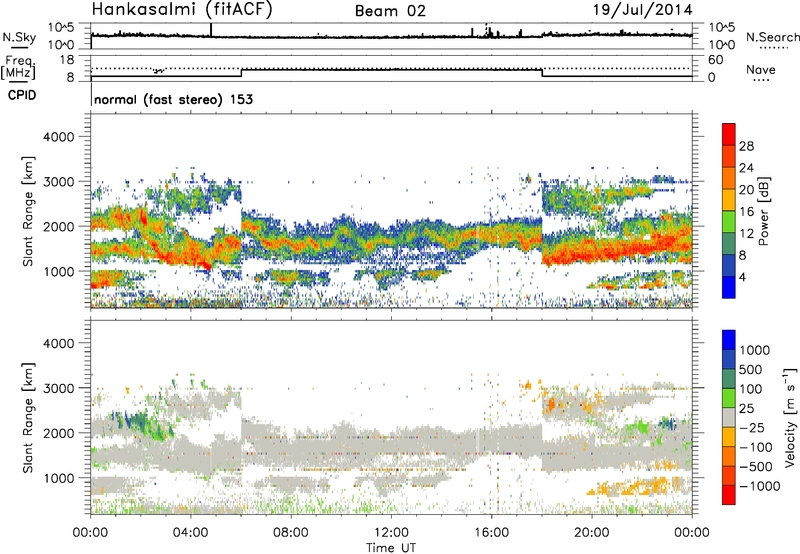The height and width of the screenshot is (554, 800).
Task: Click the Nave legend label
Action: pyautogui.click(x=761, y=69)
